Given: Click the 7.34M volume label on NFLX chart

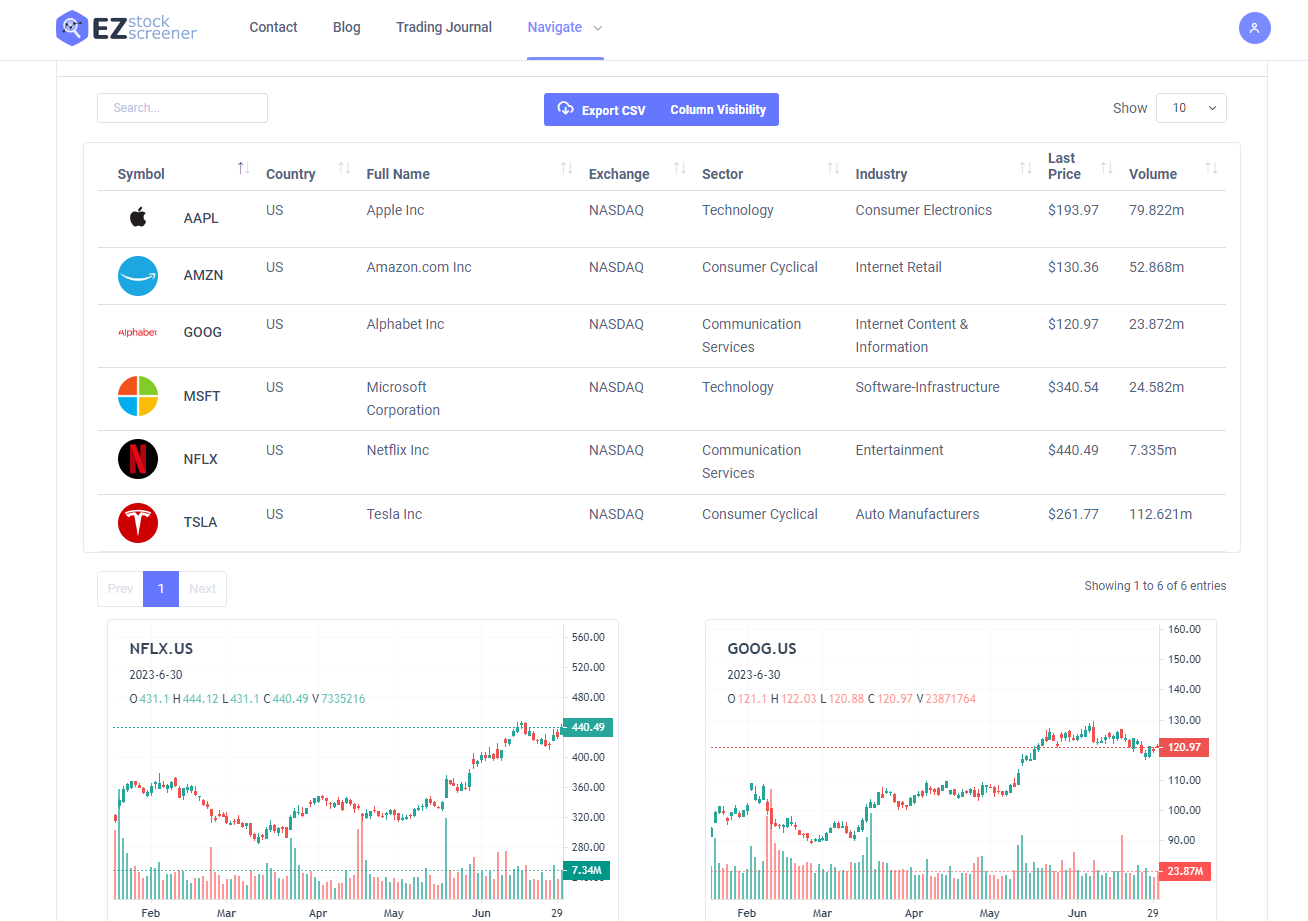Looking at the screenshot, I should pyautogui.click(x=586, y=871).
